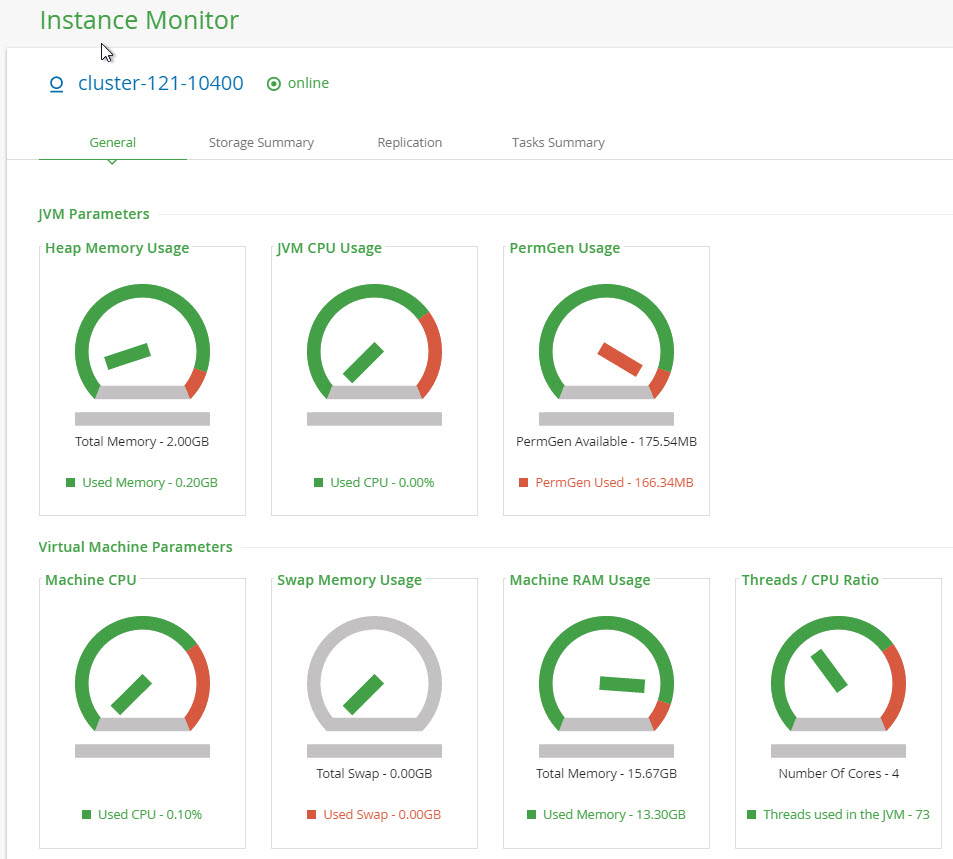Click the JVM CPU Usage gauge
This screenshot has width=953, height=859.
click(374, 345)
